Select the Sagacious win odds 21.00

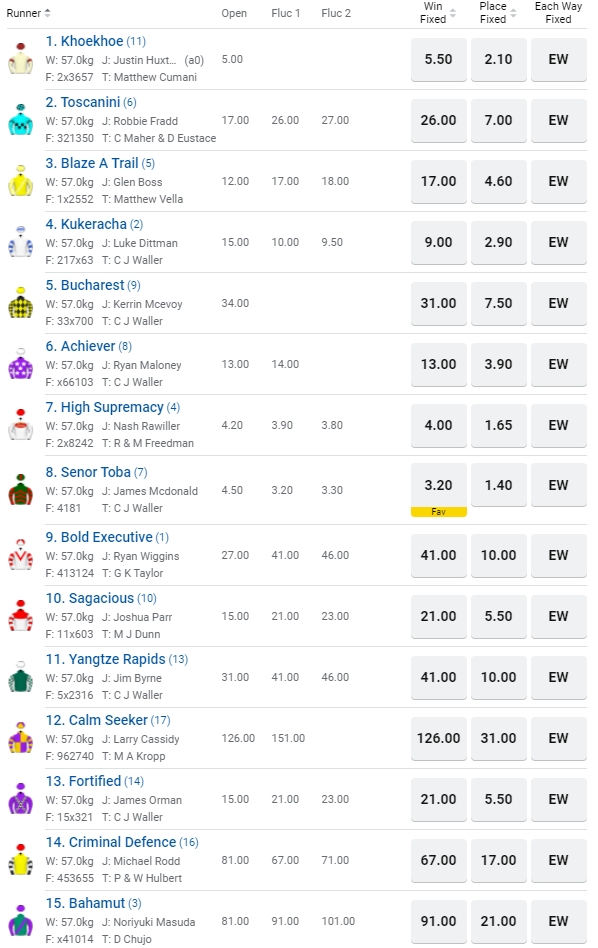click(x=438, y=617)
